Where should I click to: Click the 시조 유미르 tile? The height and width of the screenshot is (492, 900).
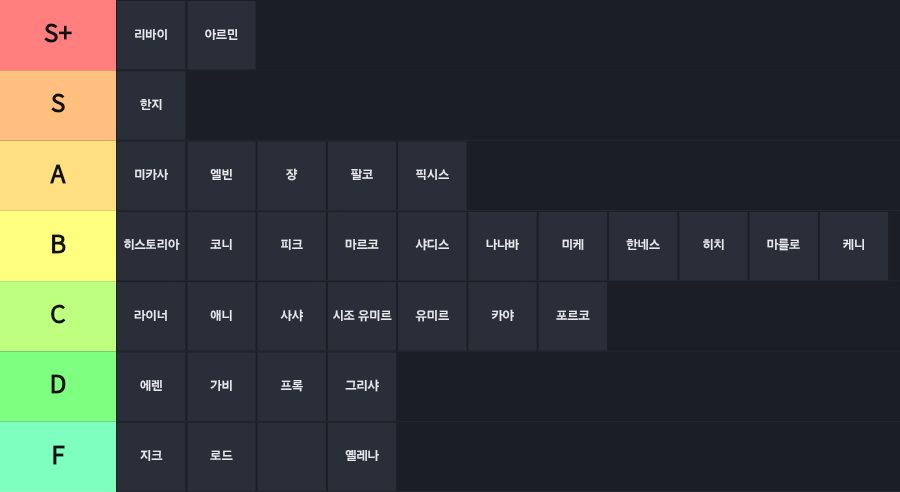point(362,316)
